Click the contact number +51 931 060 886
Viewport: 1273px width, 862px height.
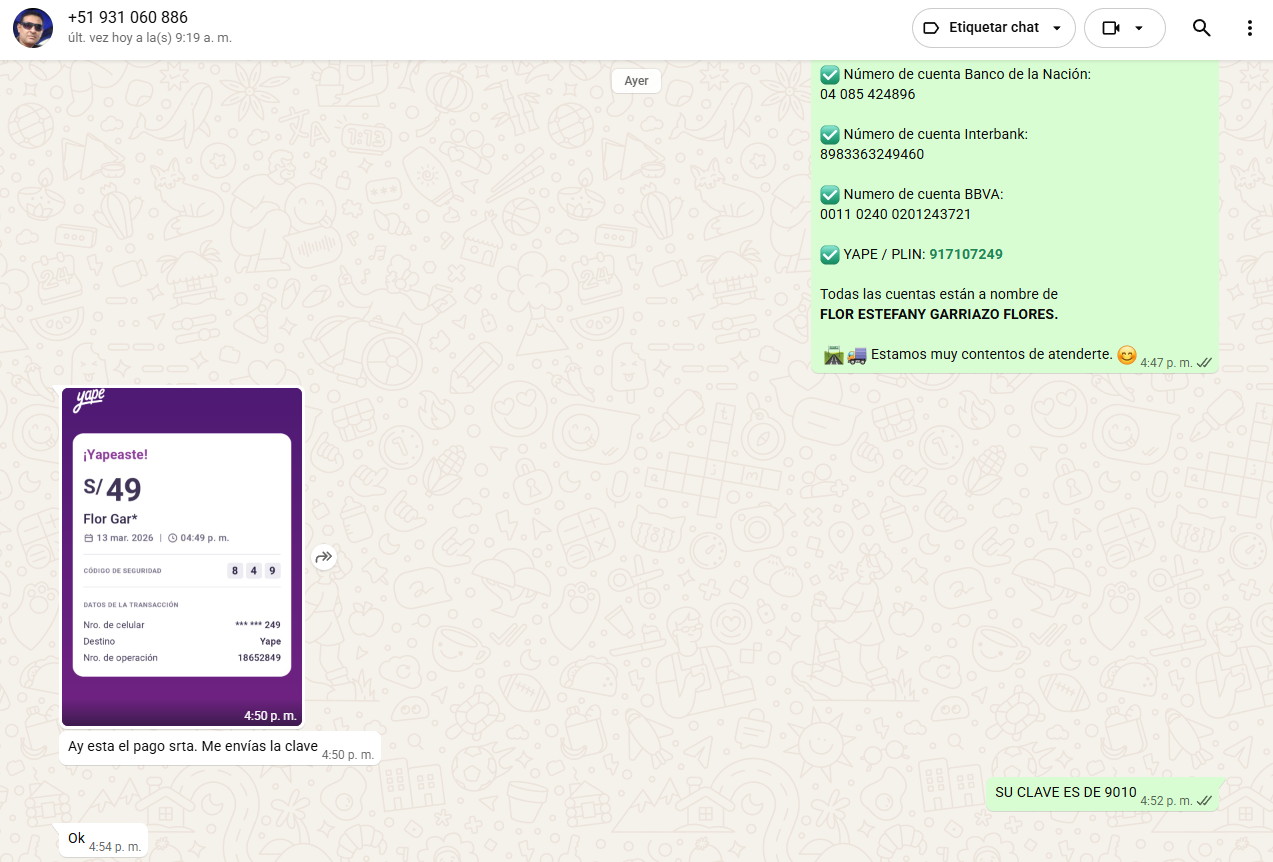128,18
